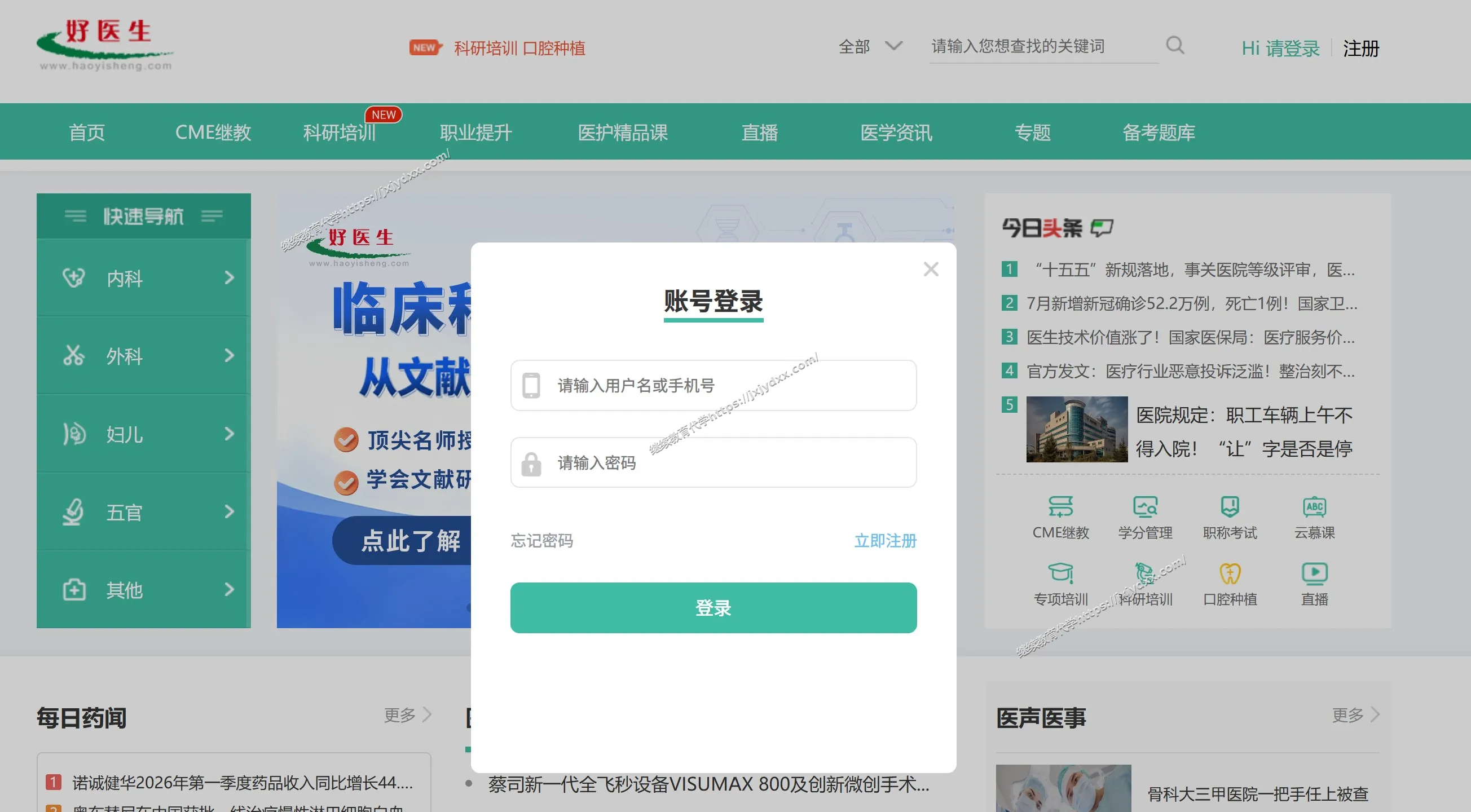
Task: Open the 备考题库 nav tab
Action: click(1159, 133)
